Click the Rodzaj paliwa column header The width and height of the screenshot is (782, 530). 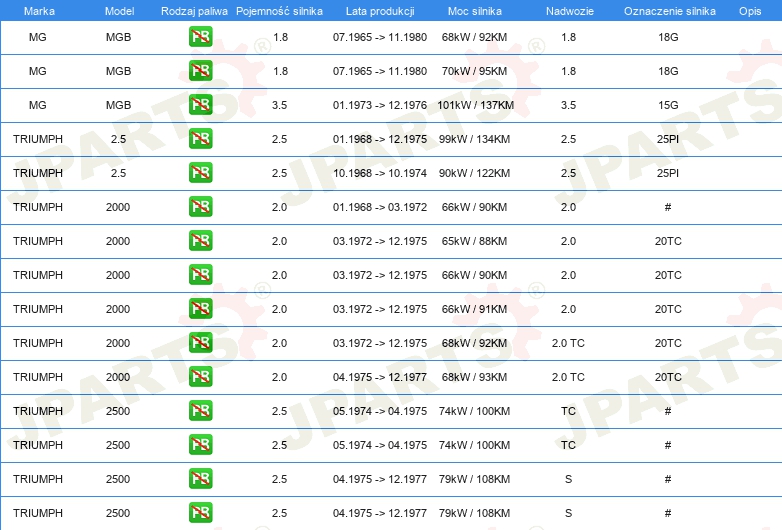tap(194, 11)
